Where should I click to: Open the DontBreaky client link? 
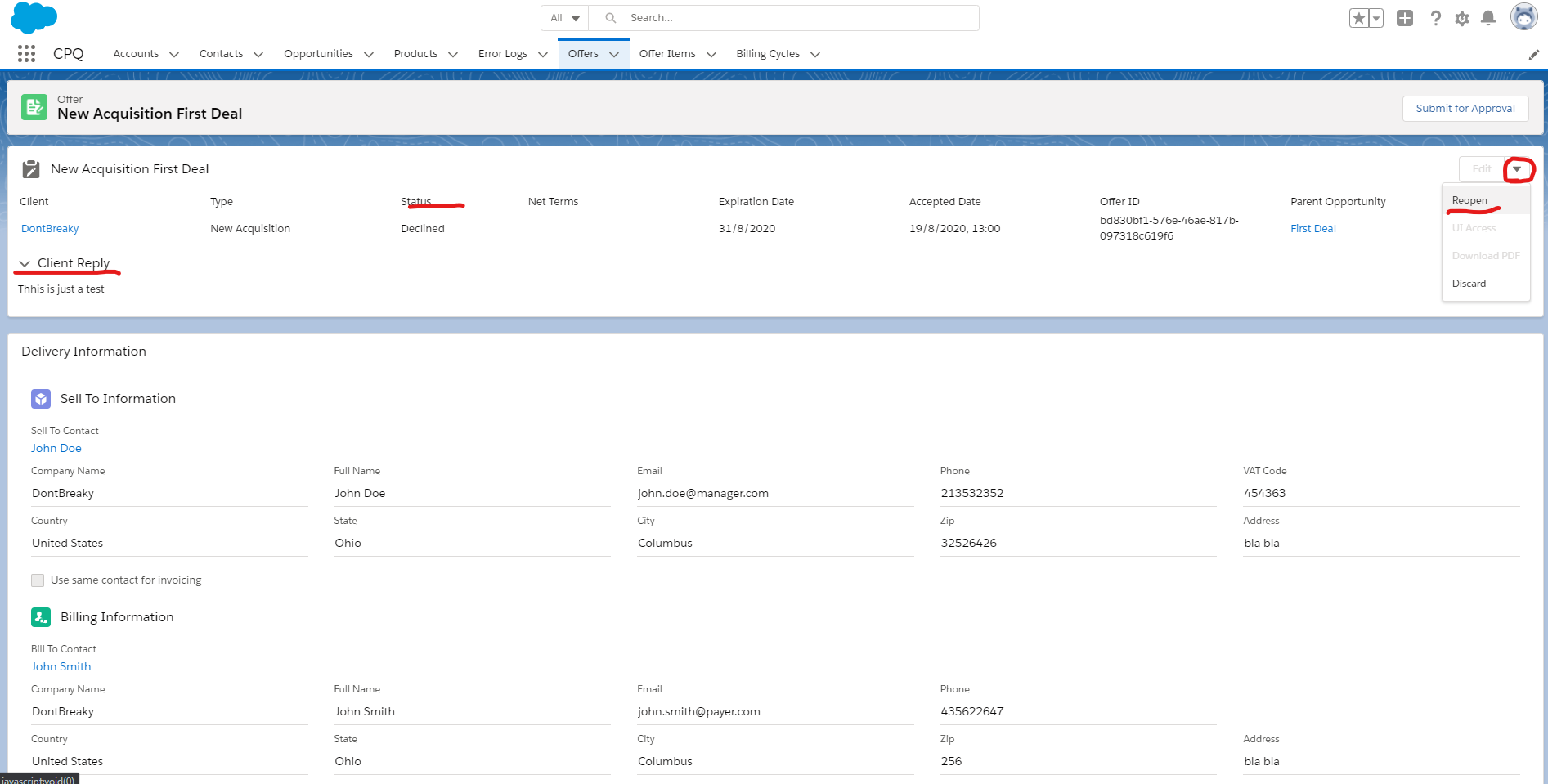(50, 229)
